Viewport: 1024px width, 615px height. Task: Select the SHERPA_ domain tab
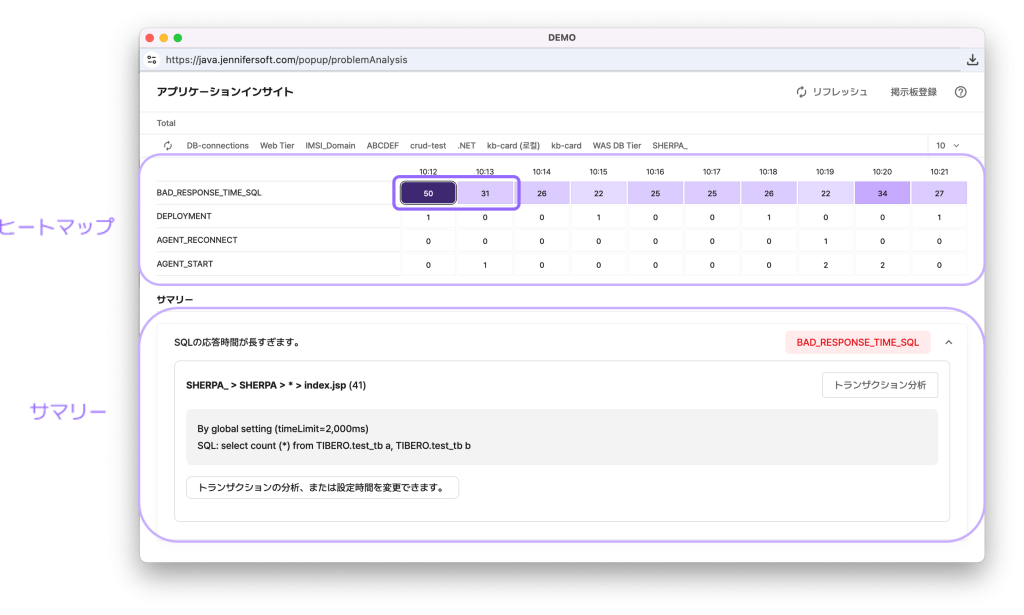point(670,146)
